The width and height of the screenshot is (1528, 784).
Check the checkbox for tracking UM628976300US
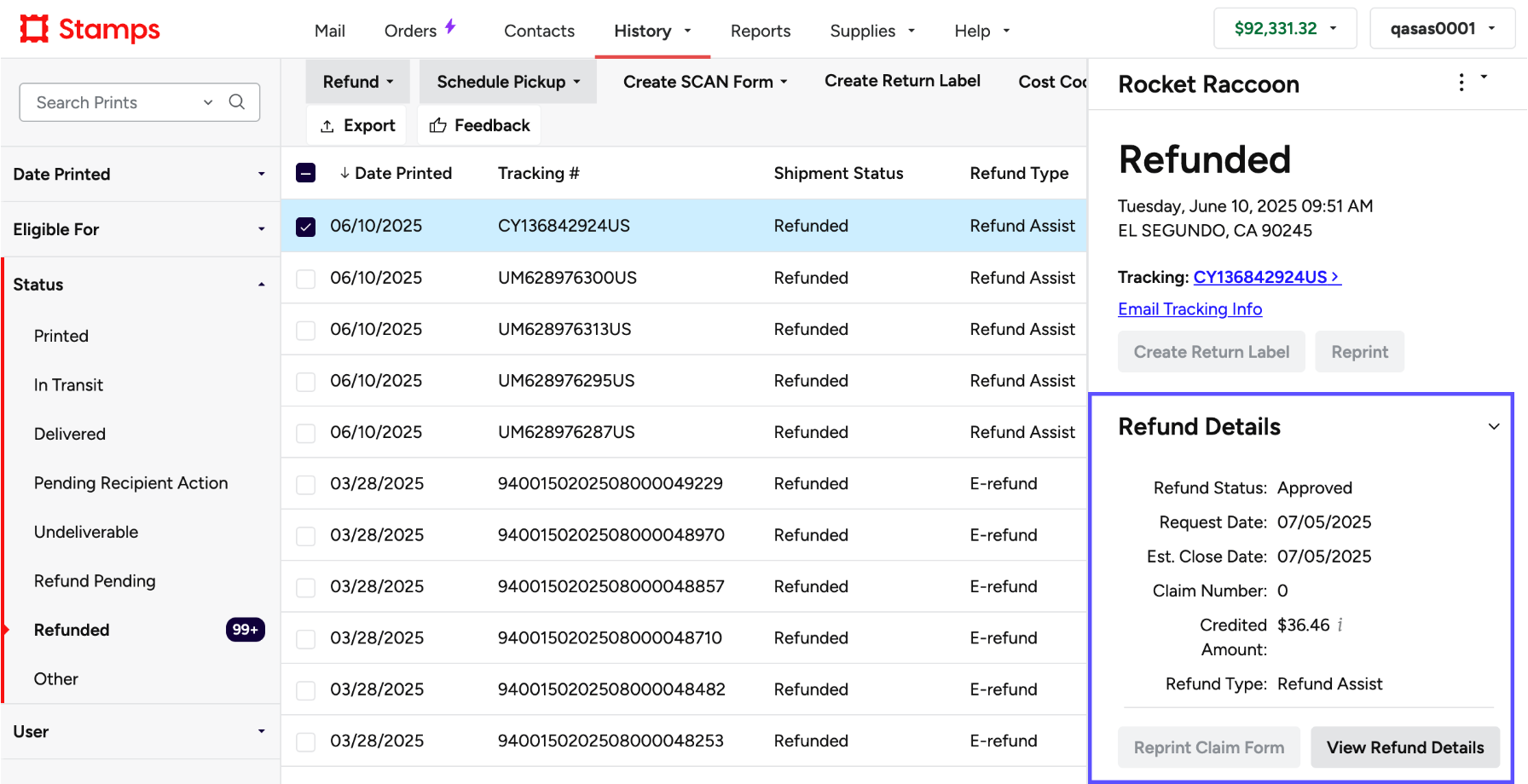(x=305, y=278)
